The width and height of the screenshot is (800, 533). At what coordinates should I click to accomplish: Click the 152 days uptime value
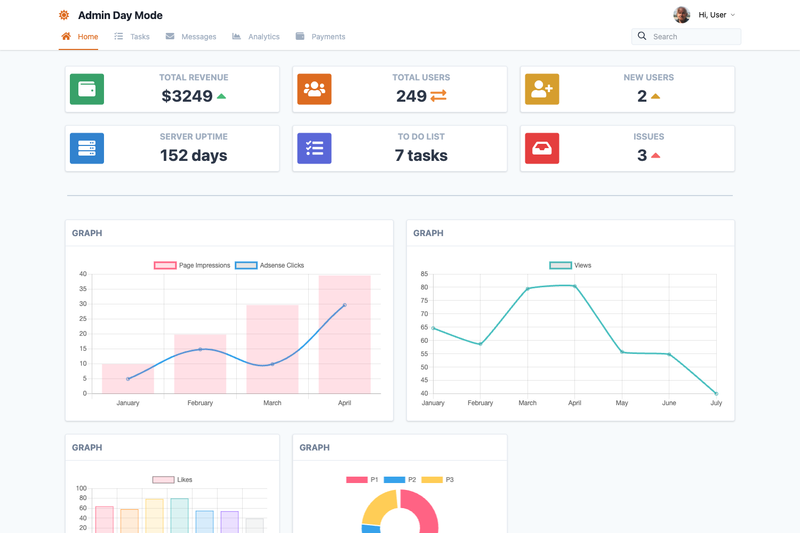(x=193, y=155)
